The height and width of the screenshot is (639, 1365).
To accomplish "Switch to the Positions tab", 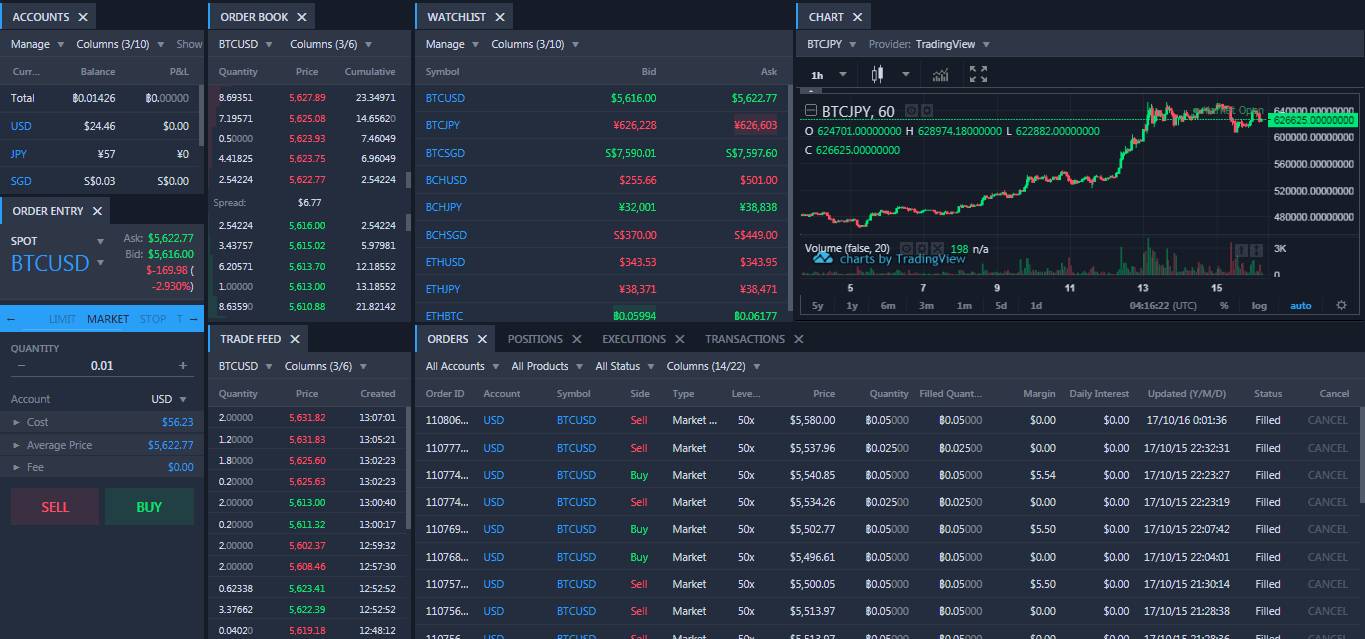I will tap(535, 339).
